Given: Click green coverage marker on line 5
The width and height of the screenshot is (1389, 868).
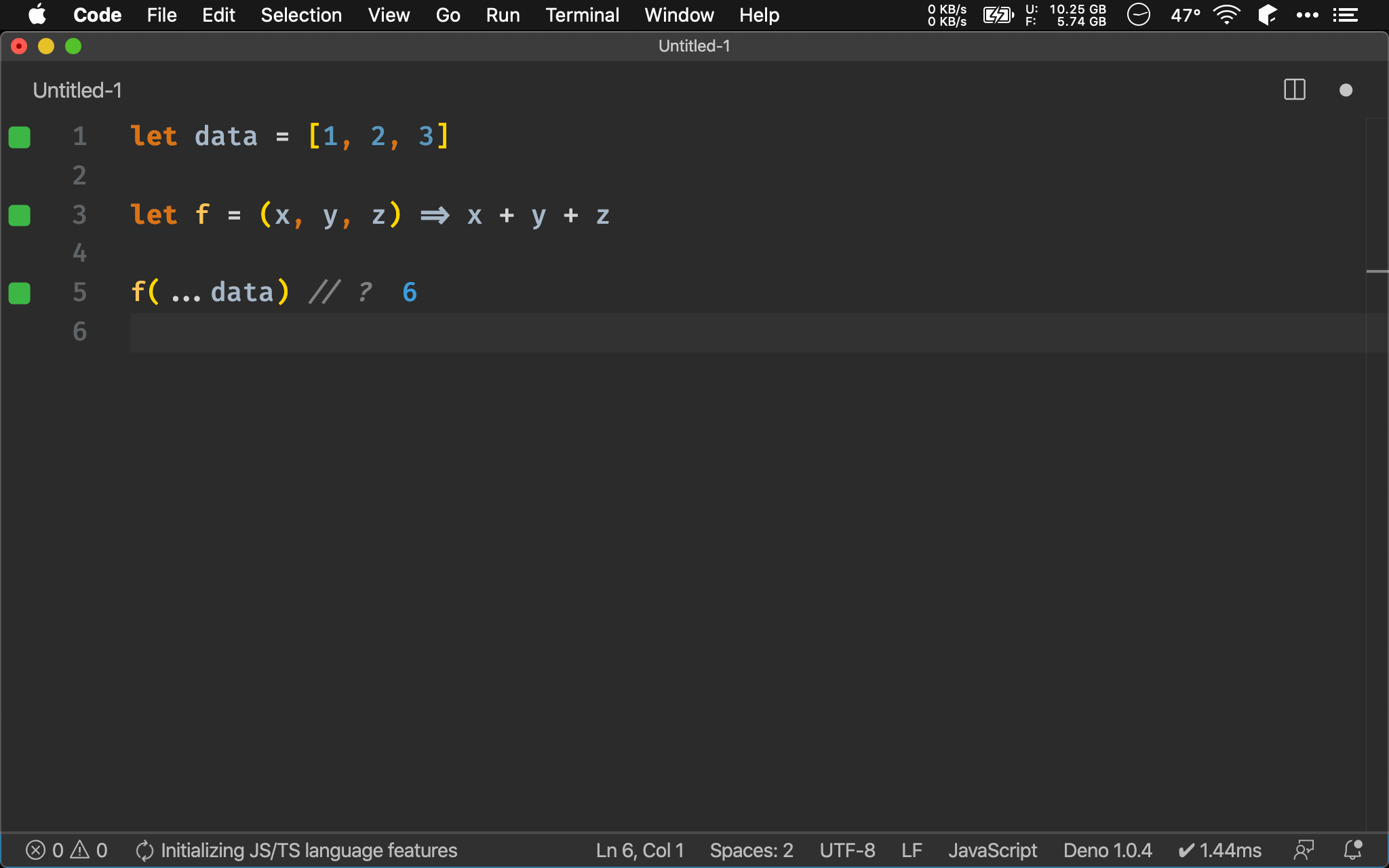Looking at the screenshot, I should (x=20, y=294).
